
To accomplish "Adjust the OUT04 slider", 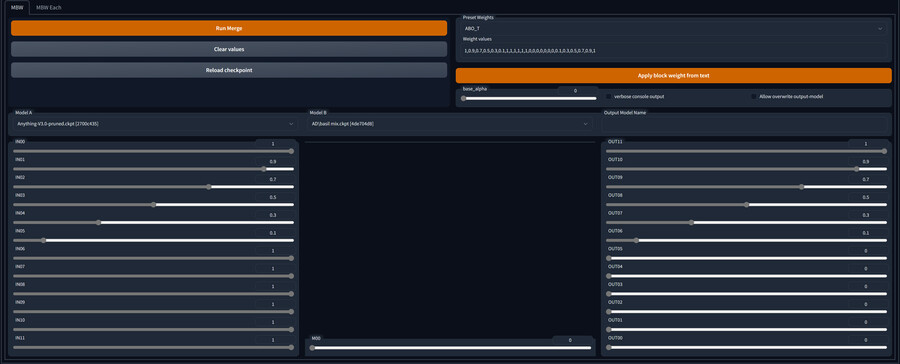I will tap(747, 276).
